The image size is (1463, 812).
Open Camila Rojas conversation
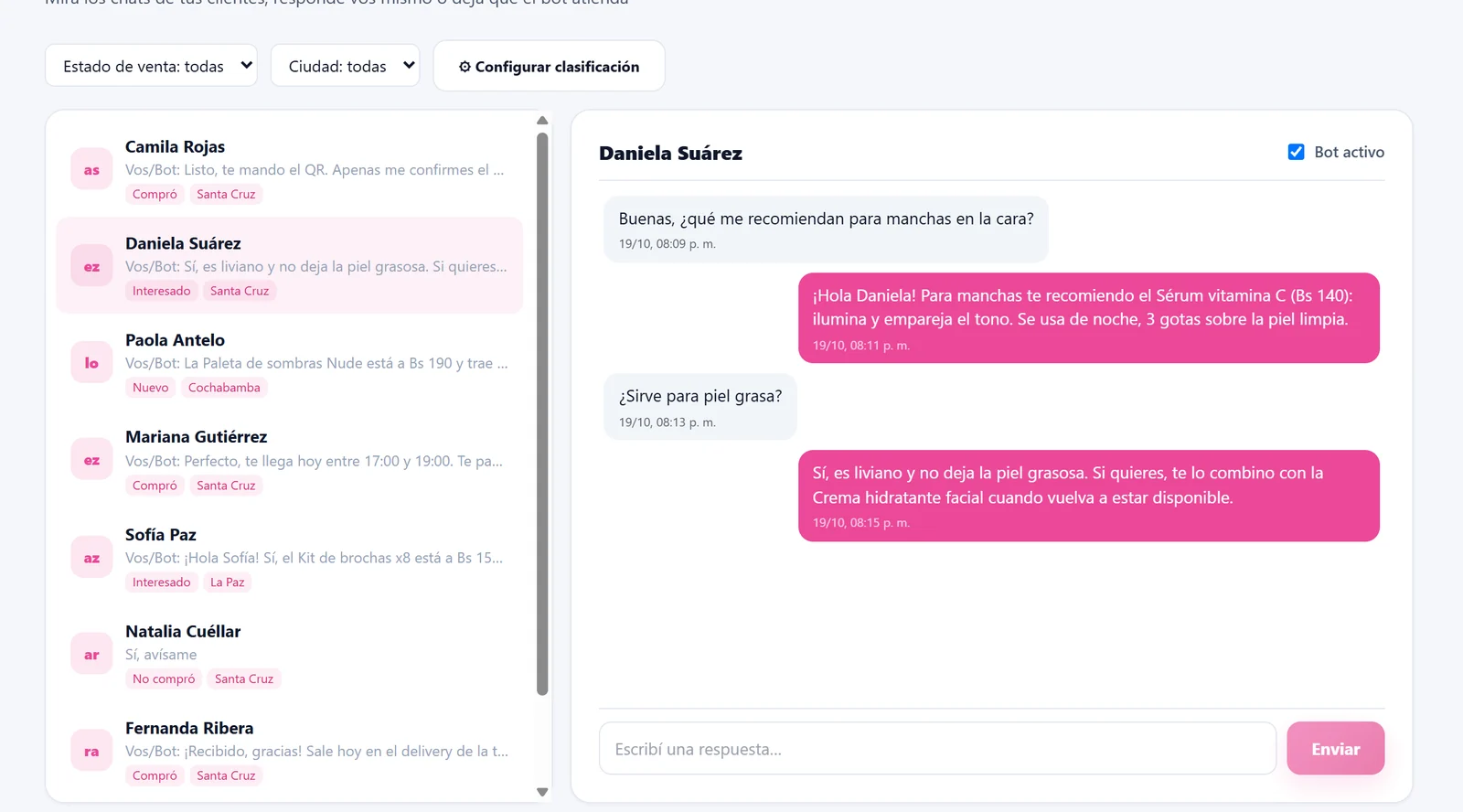(x=289, y=169)
